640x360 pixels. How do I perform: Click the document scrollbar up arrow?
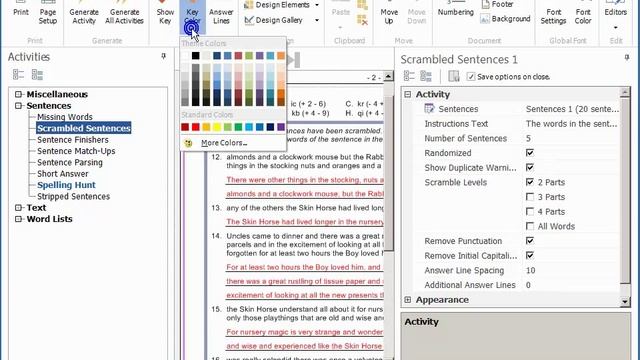pyautogui.click(x=388, y=76)
